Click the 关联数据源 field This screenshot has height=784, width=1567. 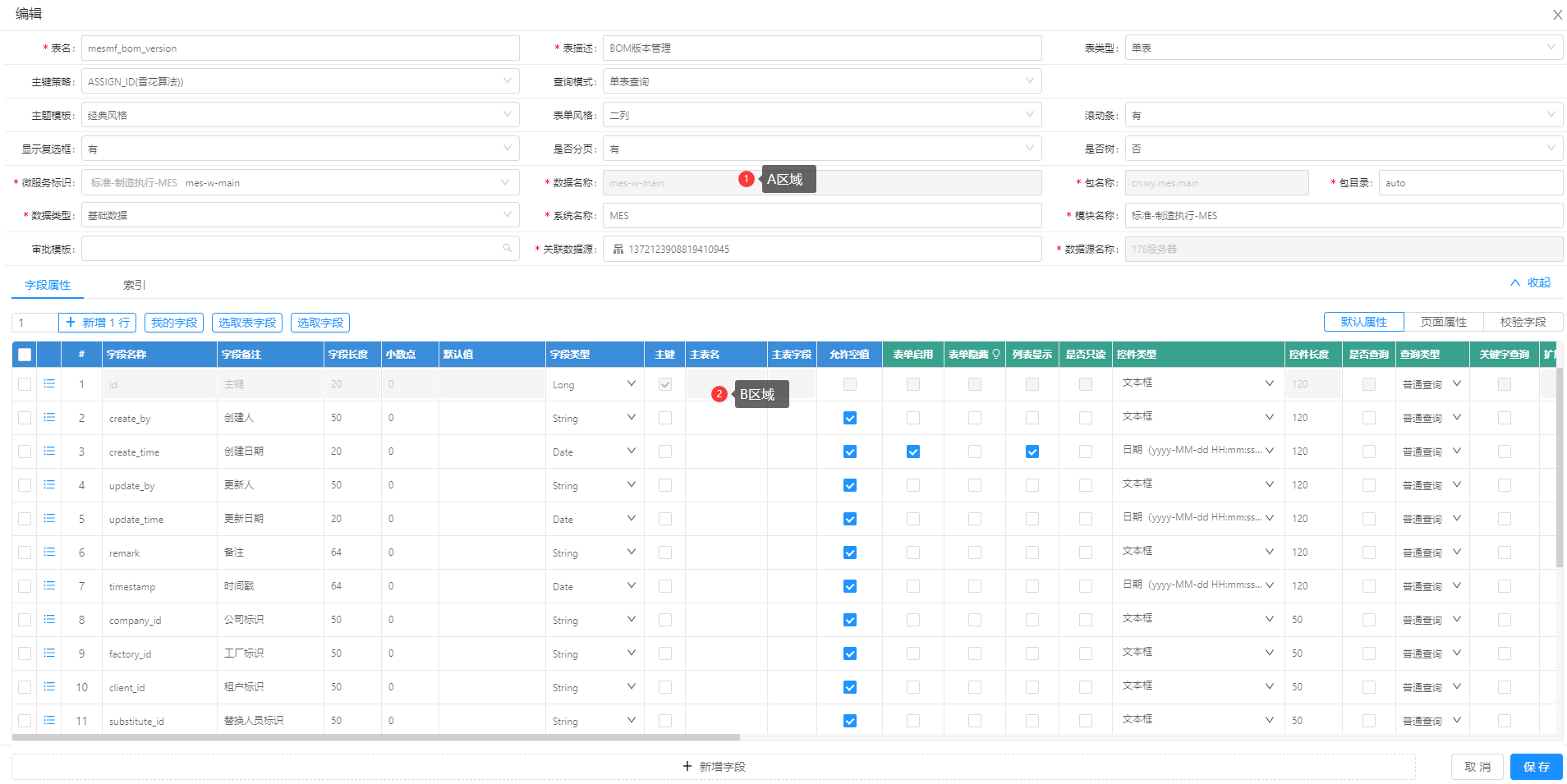pyautogui.click(x=822, y=249)
